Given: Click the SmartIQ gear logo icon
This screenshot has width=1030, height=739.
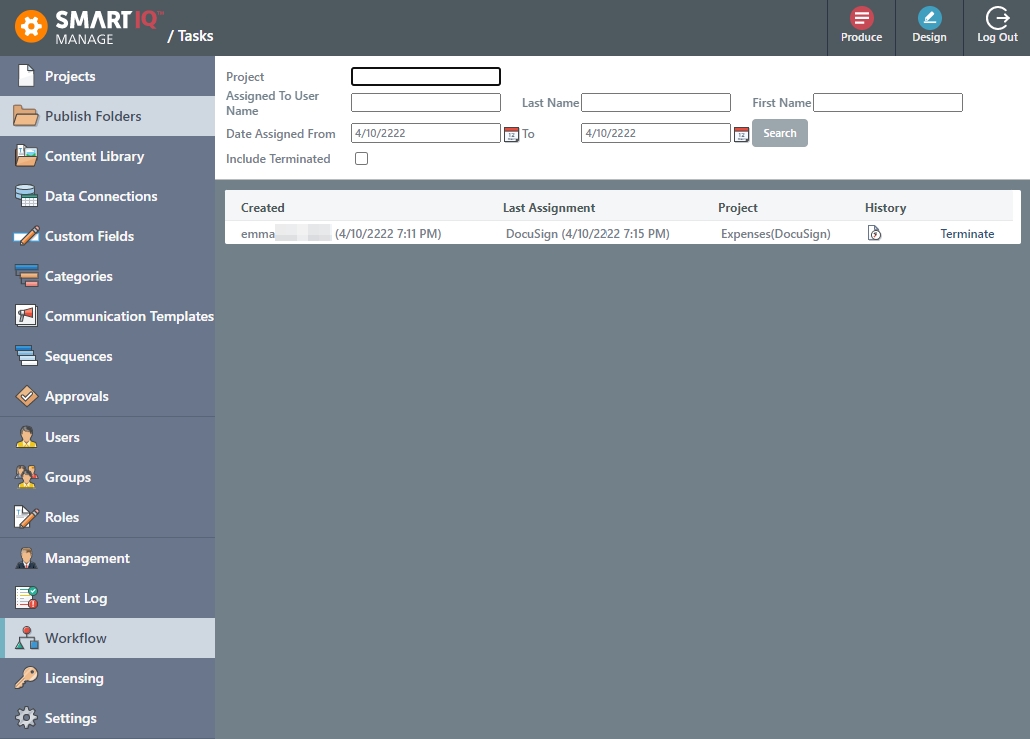Looking at the screenshot, I should 32,27.
